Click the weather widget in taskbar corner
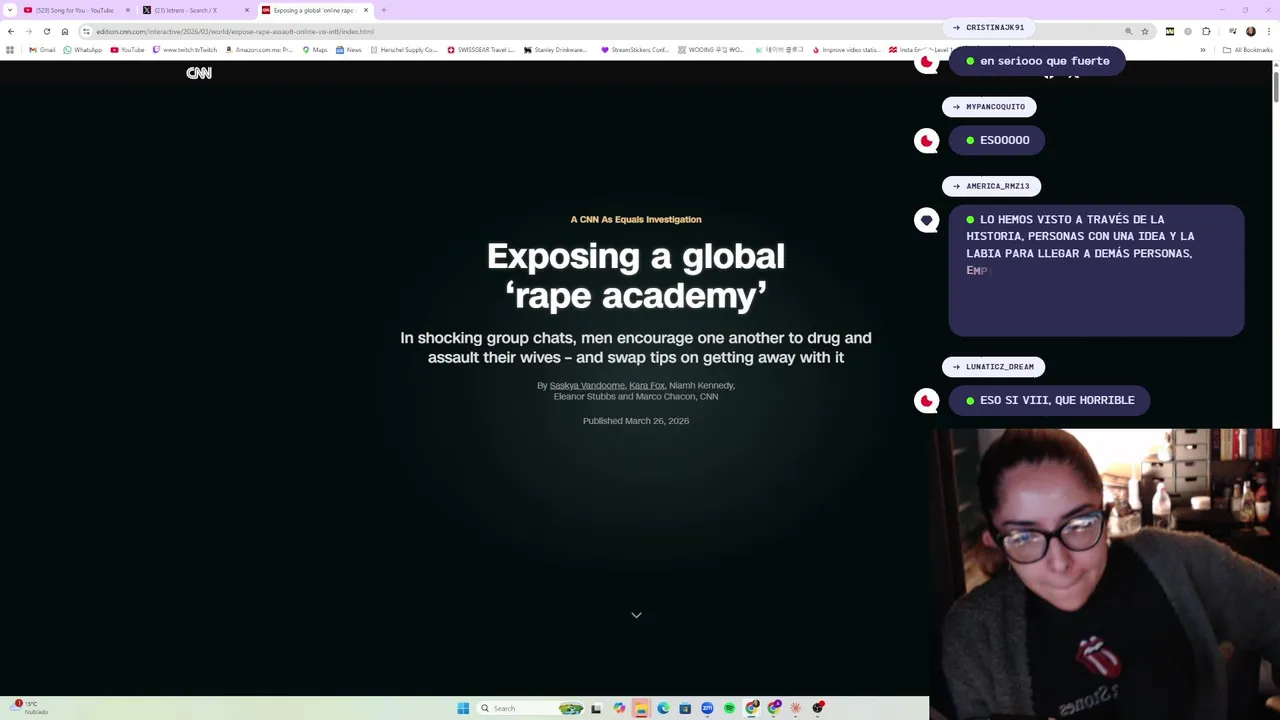 [x=30, y=707]
